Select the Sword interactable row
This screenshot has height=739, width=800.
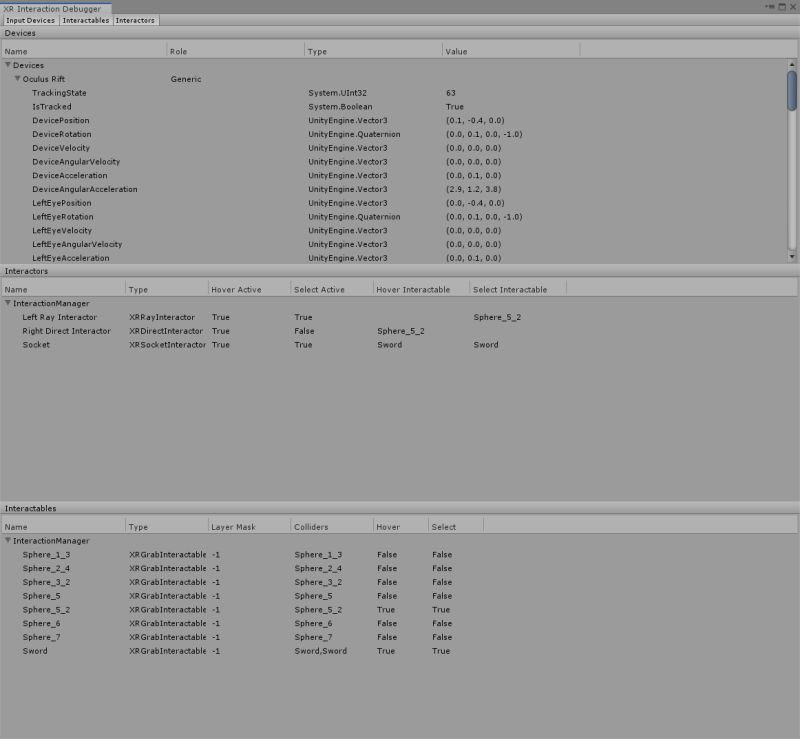(35, 650)
